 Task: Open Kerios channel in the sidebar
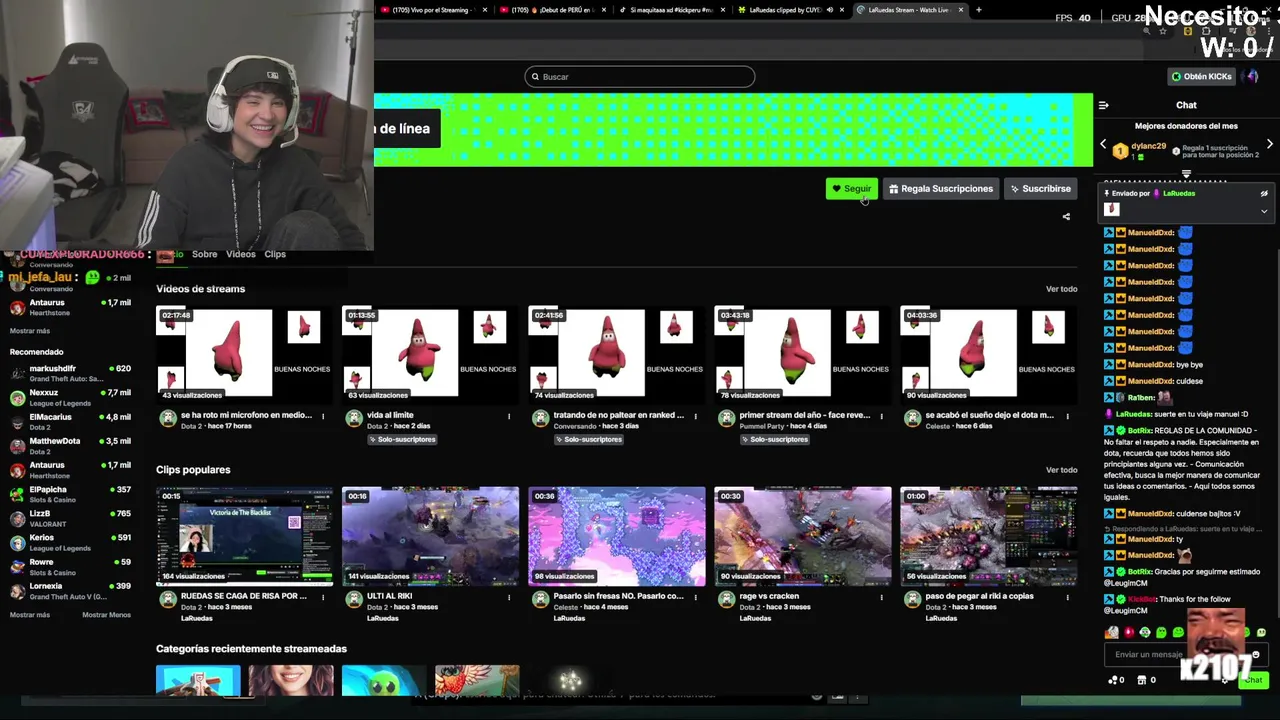[x=70, y=542]
